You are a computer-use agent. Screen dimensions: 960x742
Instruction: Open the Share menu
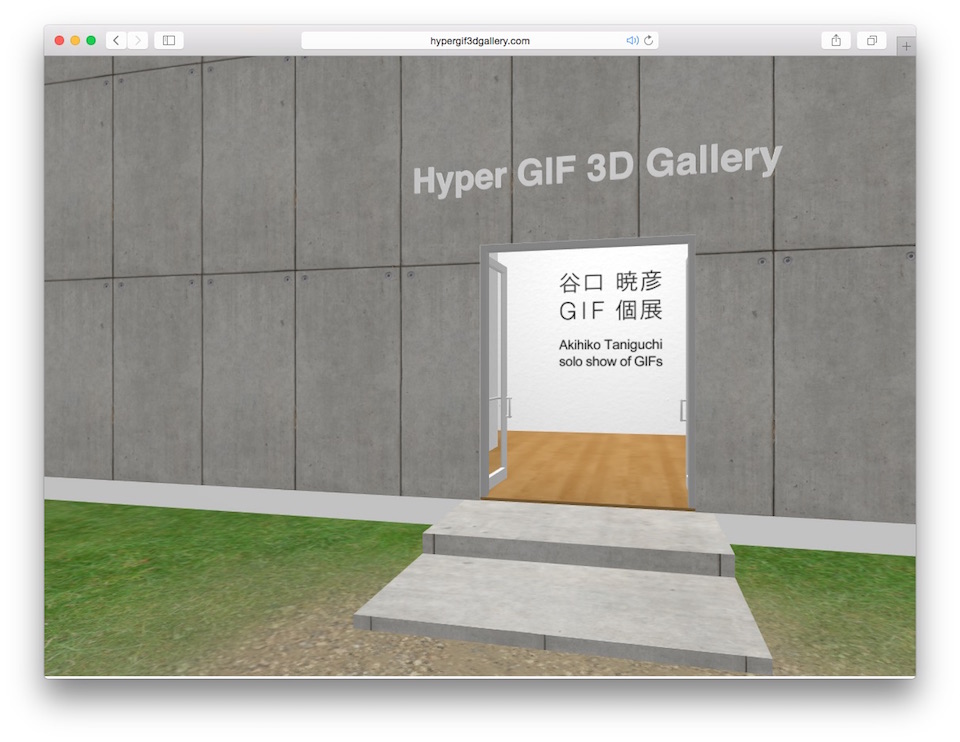click(835, 41)
